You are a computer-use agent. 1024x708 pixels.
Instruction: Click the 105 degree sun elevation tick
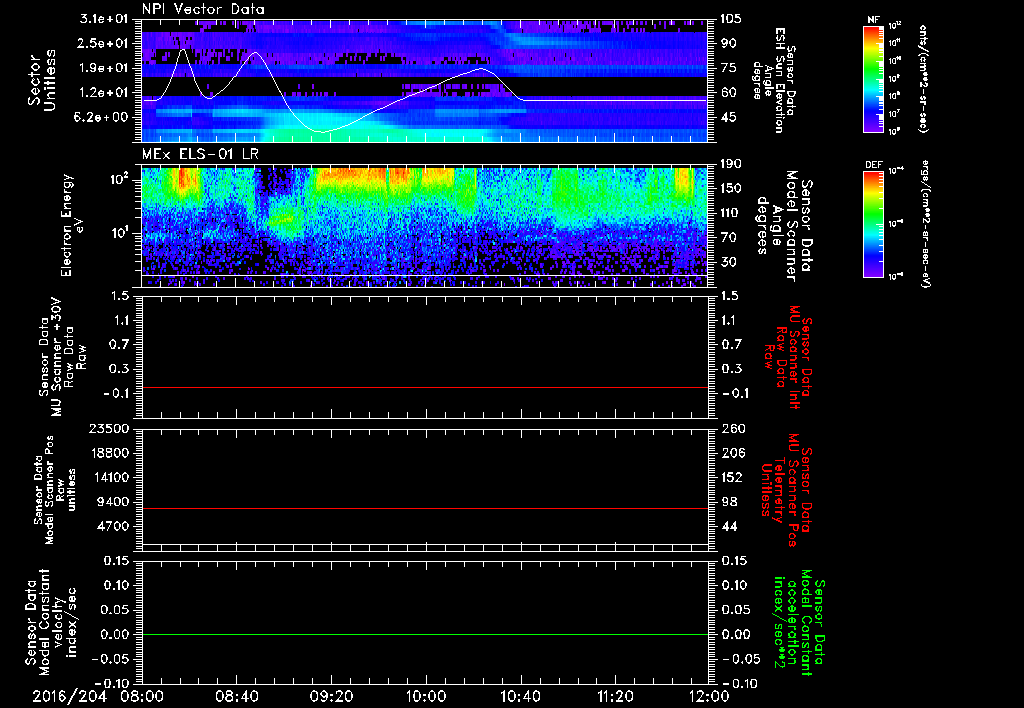pyautogui.click(x=730, y=19)
